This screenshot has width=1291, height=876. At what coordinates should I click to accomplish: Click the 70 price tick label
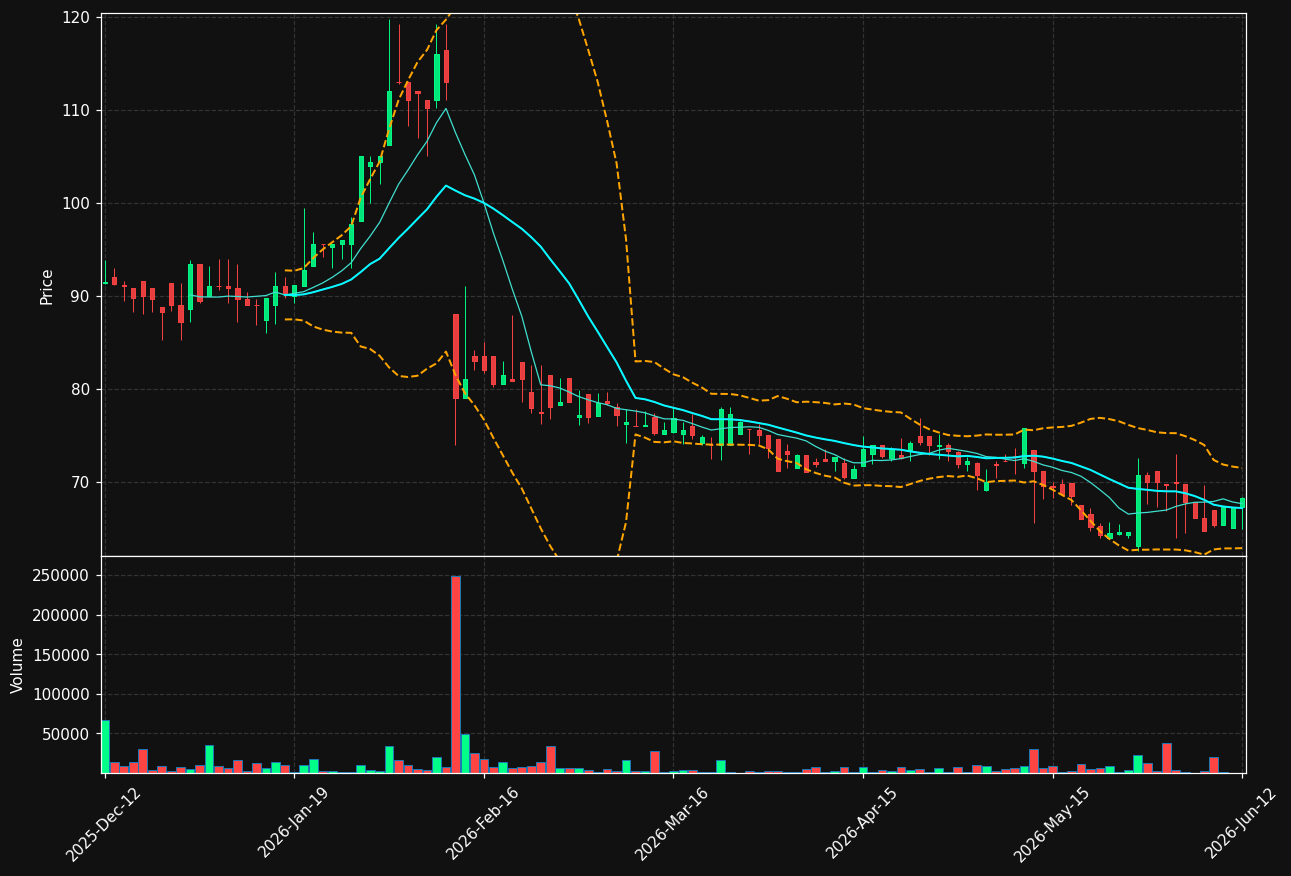(x=81, y=482)
